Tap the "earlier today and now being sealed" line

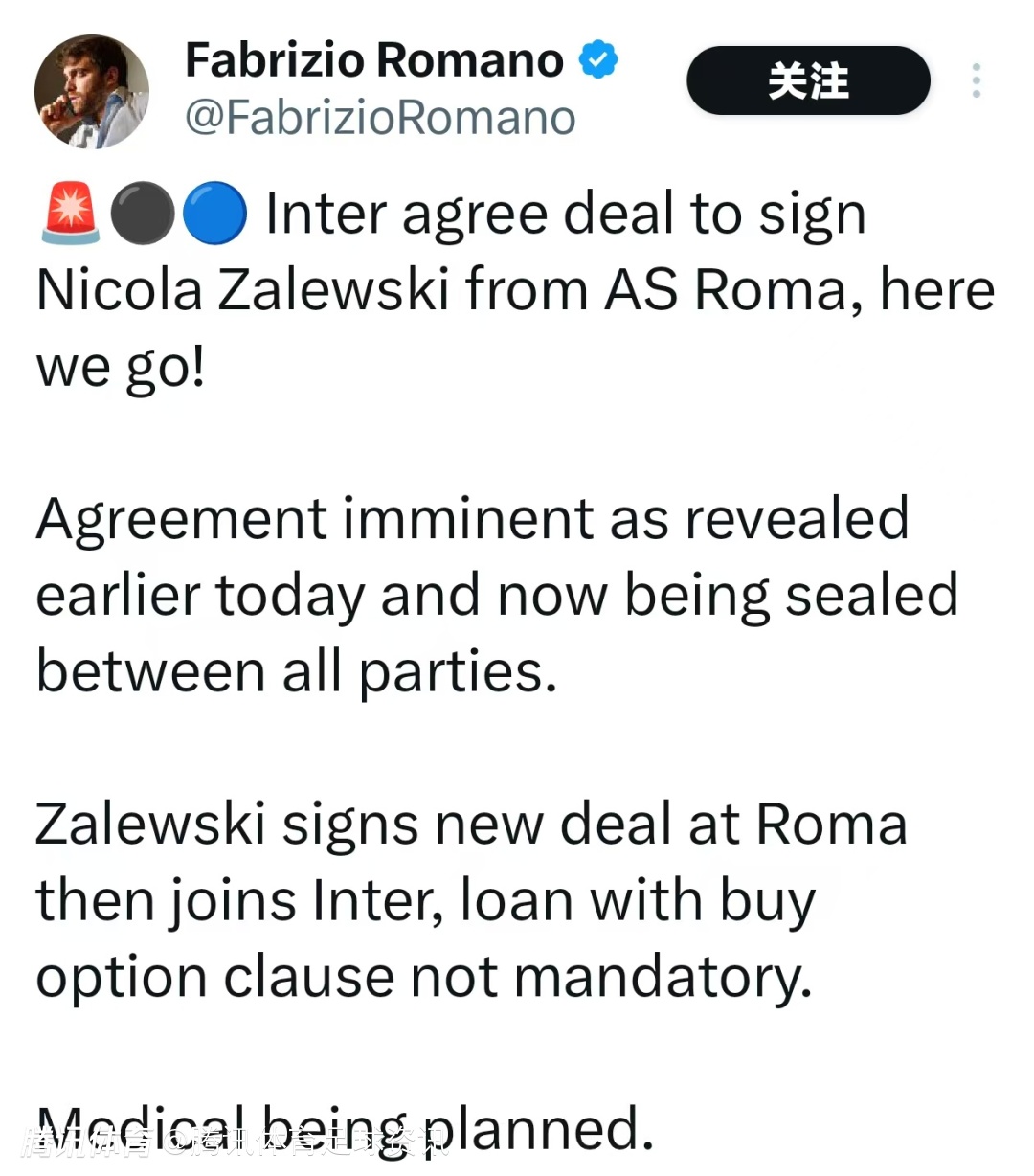[x=497, y=595]
